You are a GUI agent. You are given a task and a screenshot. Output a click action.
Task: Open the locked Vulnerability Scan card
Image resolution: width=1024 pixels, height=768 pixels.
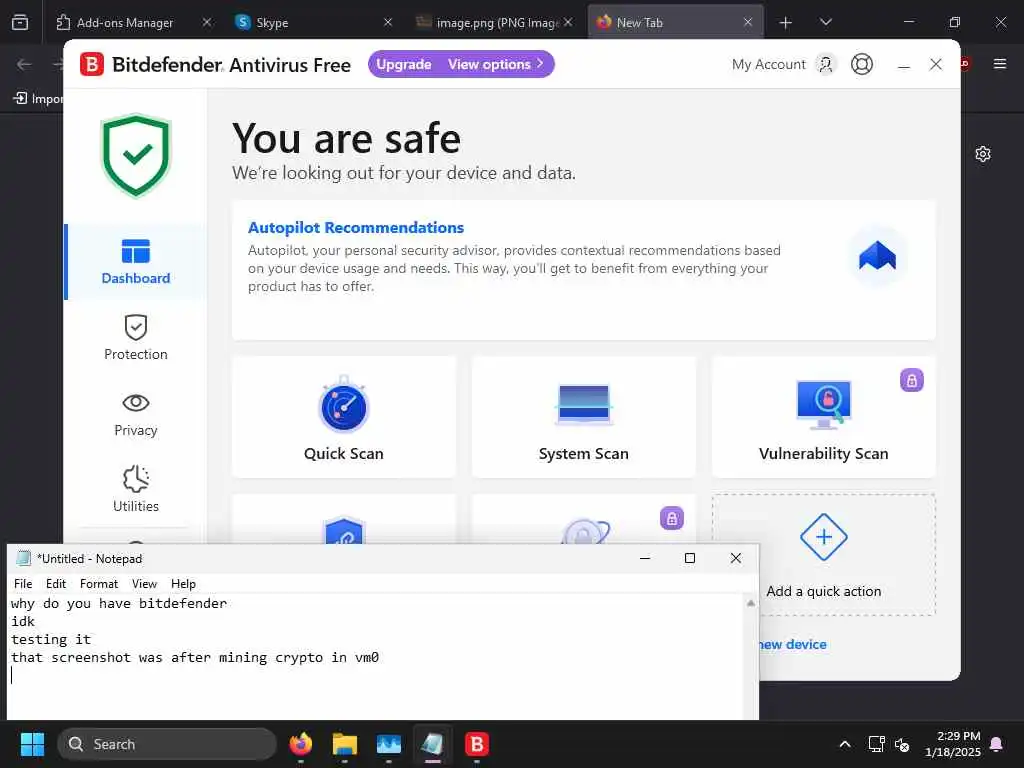[x=824, y=417]
